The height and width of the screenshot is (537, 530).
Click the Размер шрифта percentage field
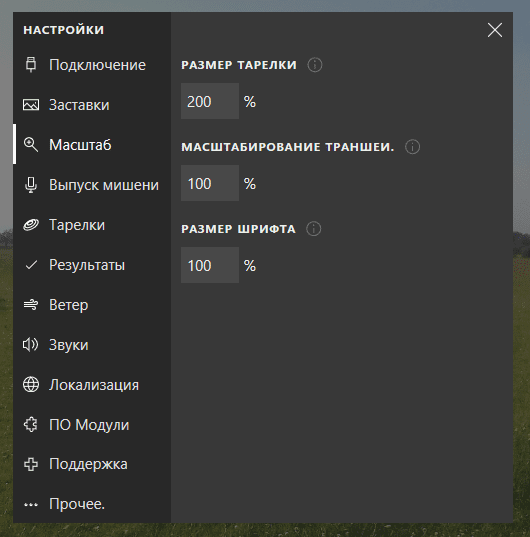click(210, 265)
